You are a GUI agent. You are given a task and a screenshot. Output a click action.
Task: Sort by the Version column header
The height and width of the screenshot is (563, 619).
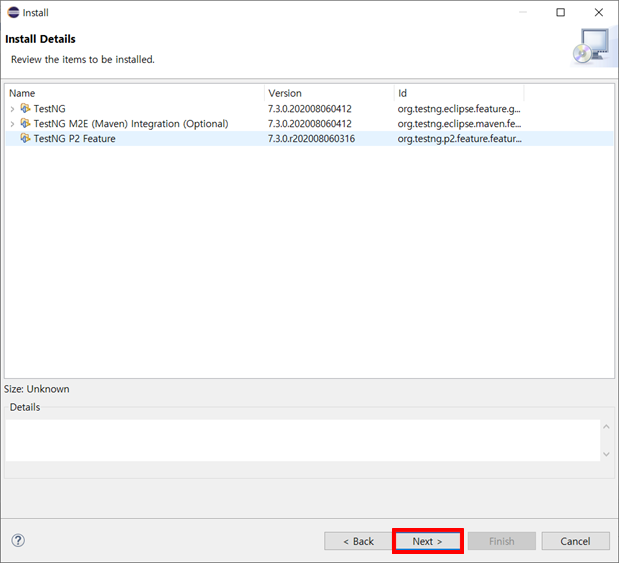[x=329, y=93]
